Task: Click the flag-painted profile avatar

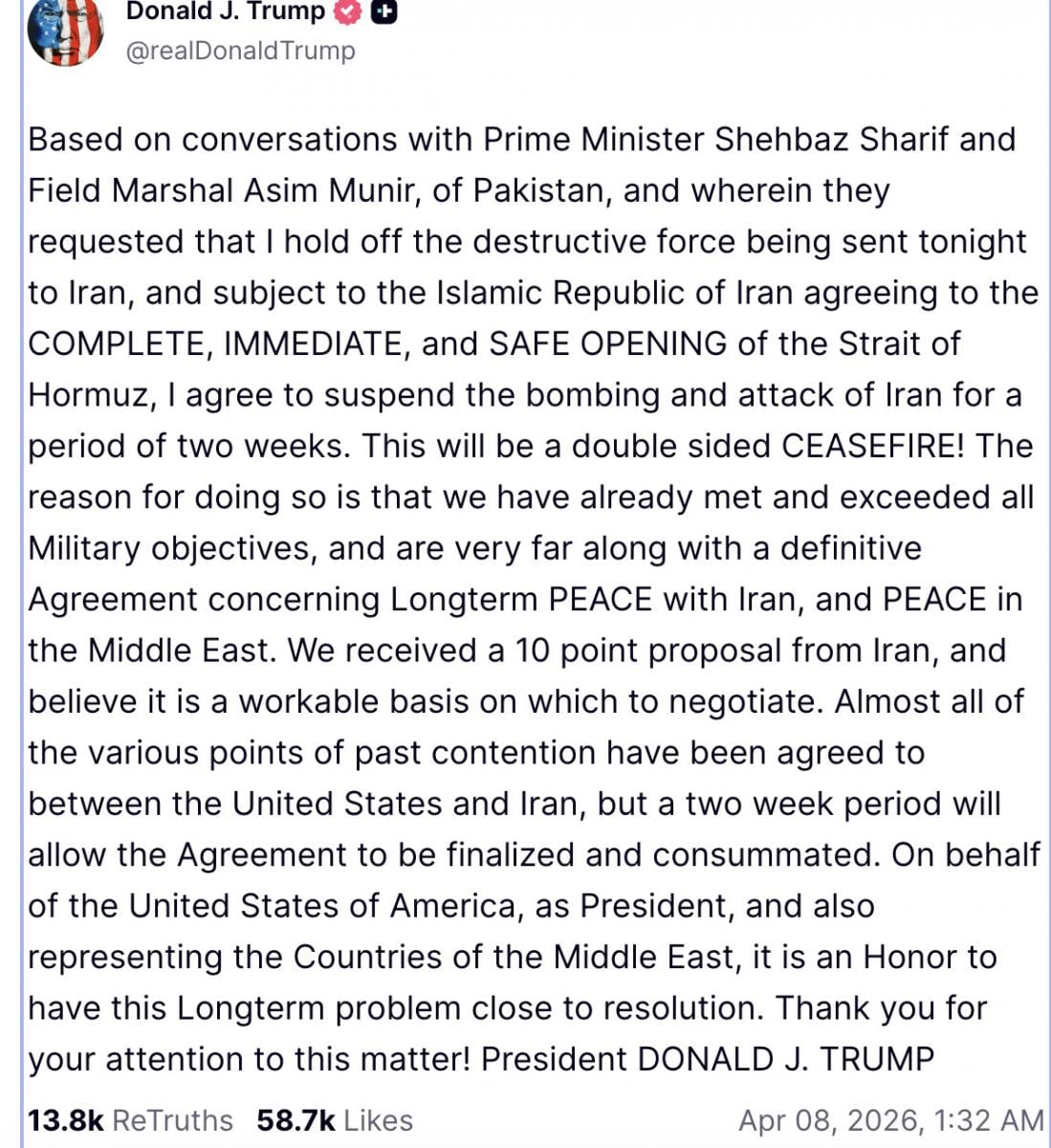Action: (65, 31)
